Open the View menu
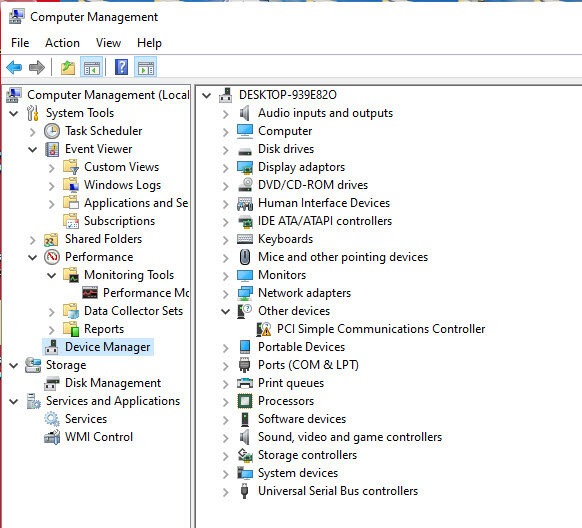Viewport: 582px width, 528px height. (x=108, y=43)
